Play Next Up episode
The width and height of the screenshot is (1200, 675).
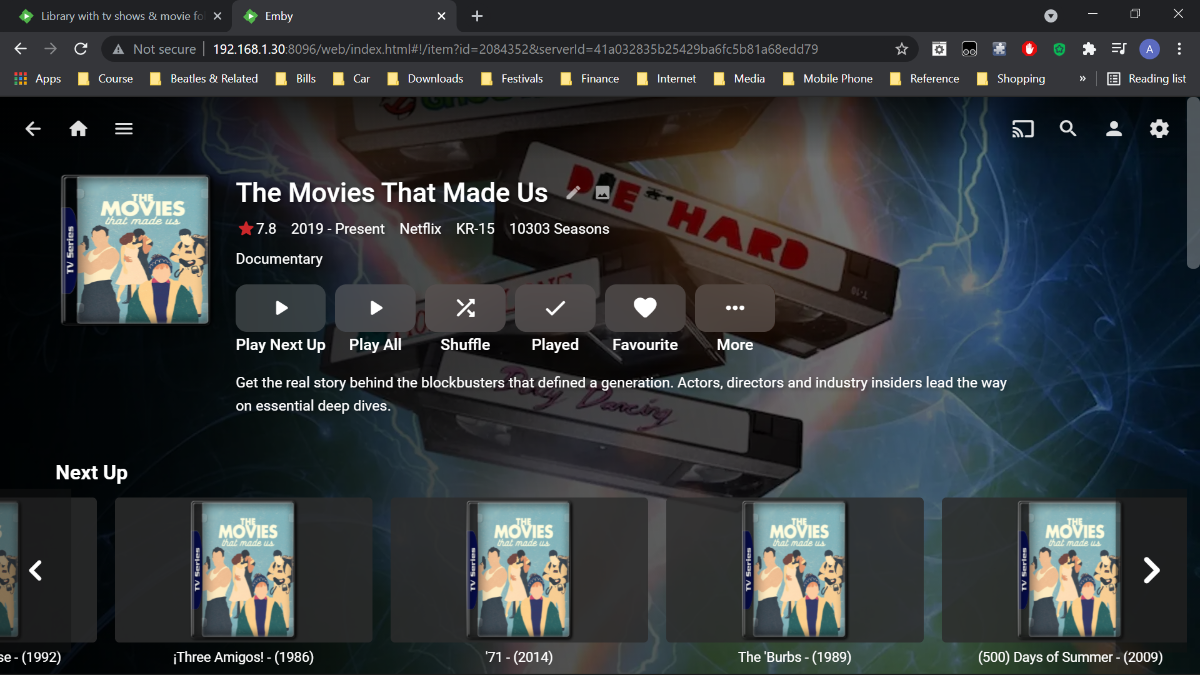point(281,308)
